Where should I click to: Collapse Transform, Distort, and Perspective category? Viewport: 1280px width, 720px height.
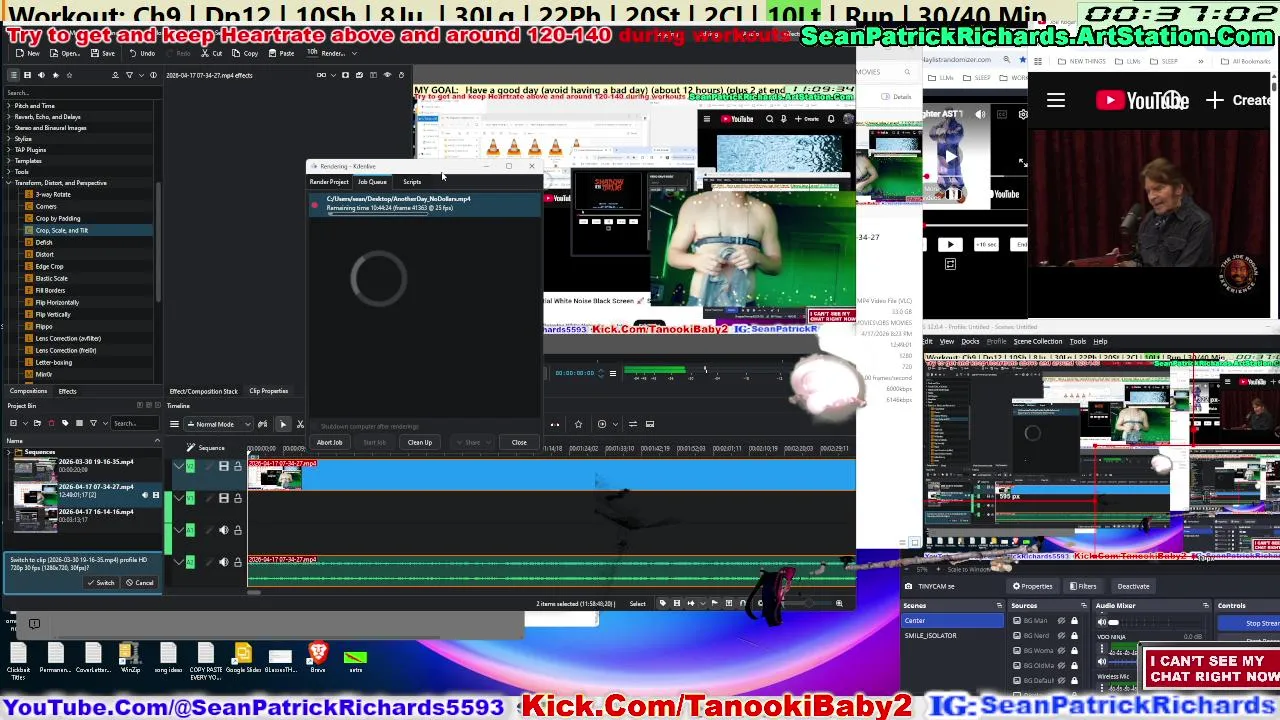point(9,183)
